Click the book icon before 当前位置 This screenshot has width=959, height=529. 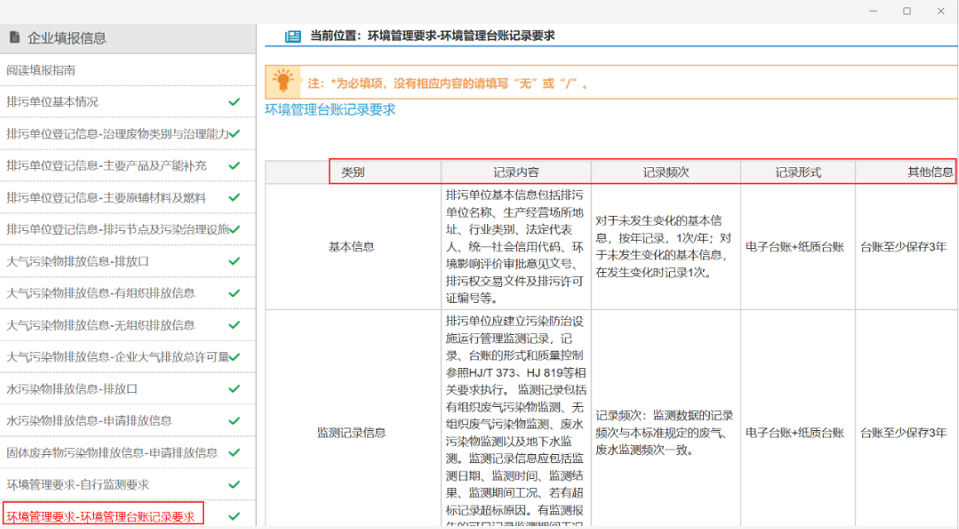tap(292, 36)
